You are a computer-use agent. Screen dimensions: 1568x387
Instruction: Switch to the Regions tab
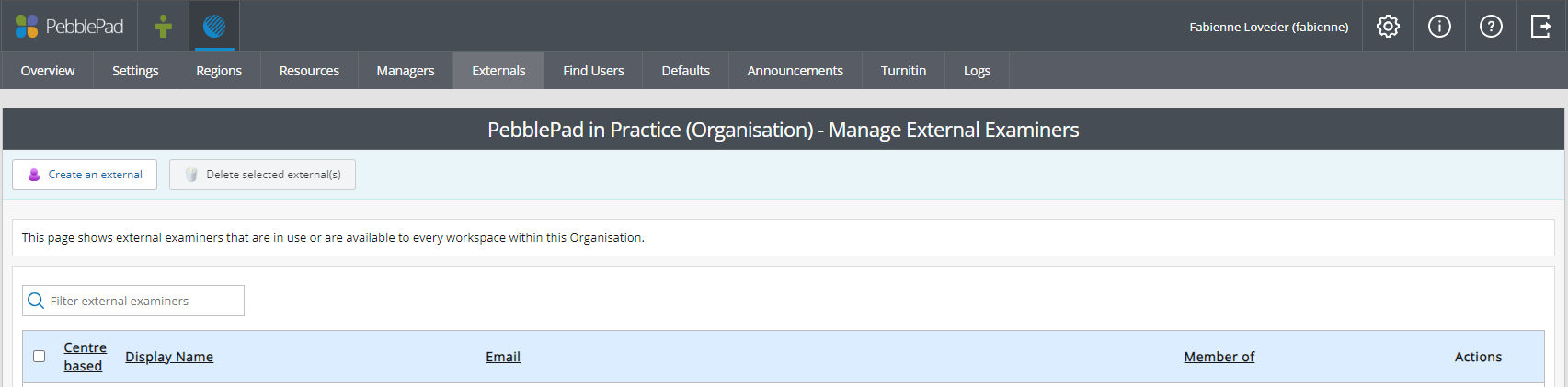point(219,71)
